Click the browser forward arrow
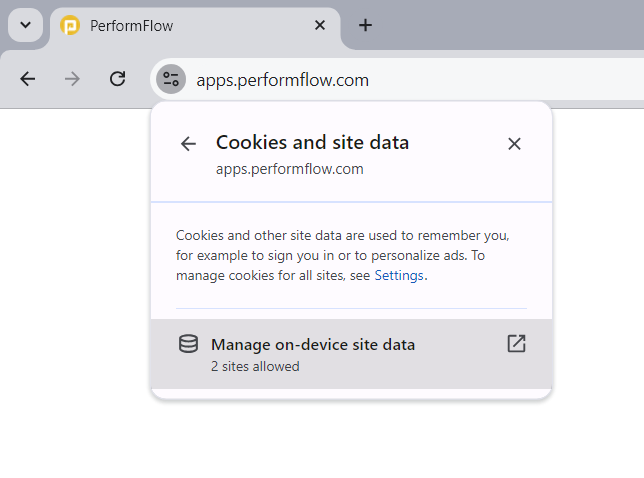Viewport: 644px width, 478px height. point(72,79)
